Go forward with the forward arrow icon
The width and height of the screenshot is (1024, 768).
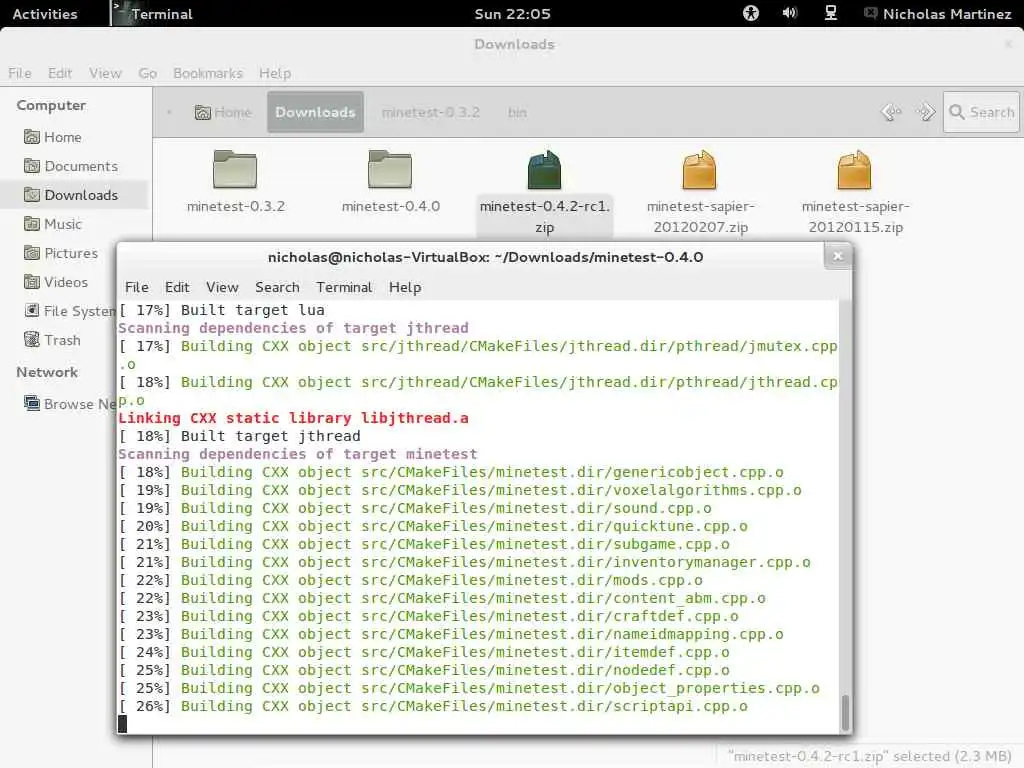pyautogui.click(x=925, y=112)
